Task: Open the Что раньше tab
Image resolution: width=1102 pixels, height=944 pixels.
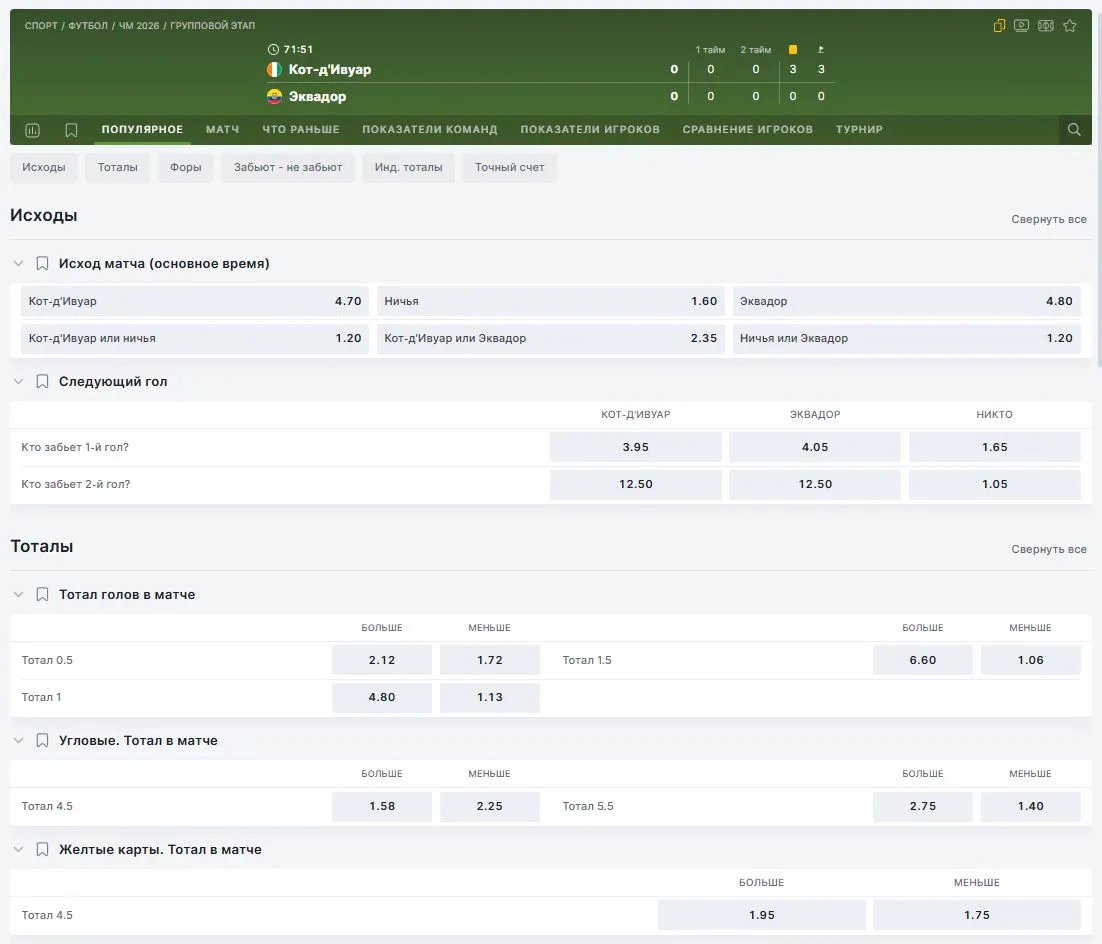Action: [301, 129]
